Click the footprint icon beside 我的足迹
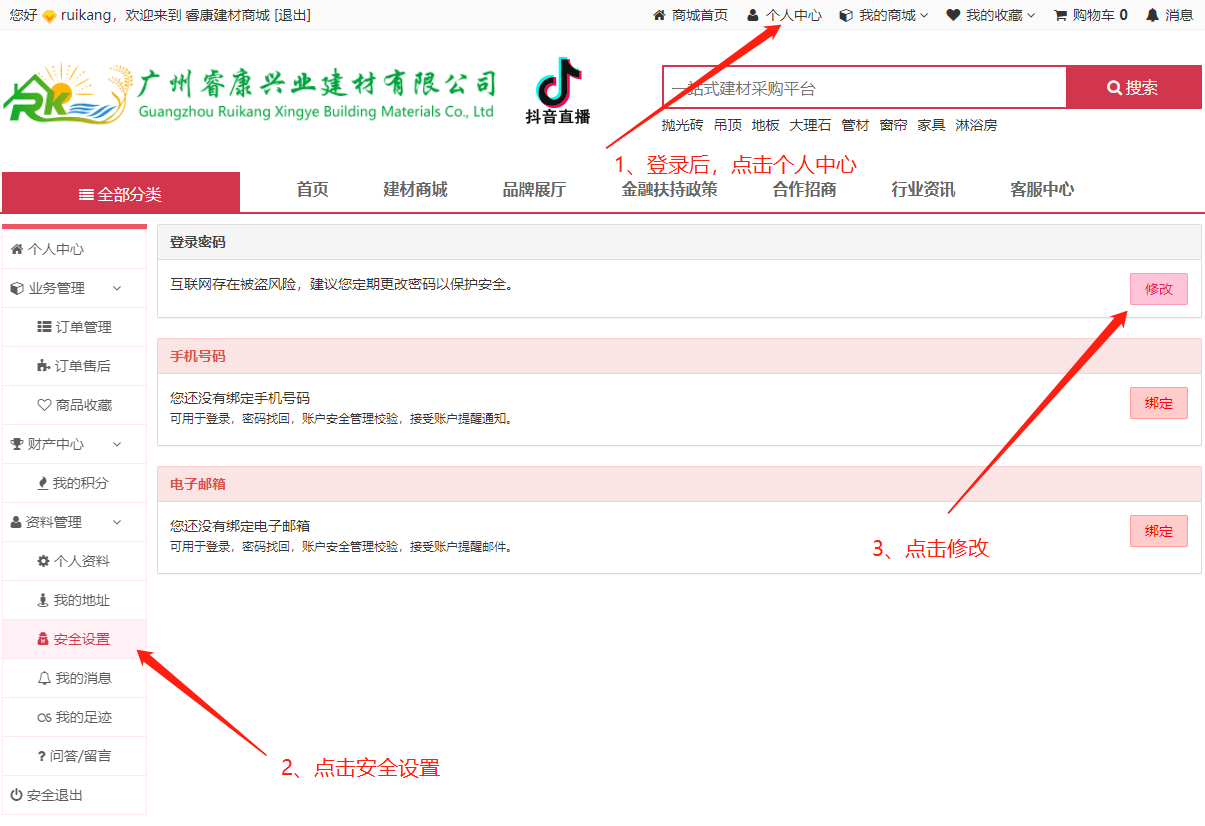The image size is (1205, 826). click(x=44, y=717)
